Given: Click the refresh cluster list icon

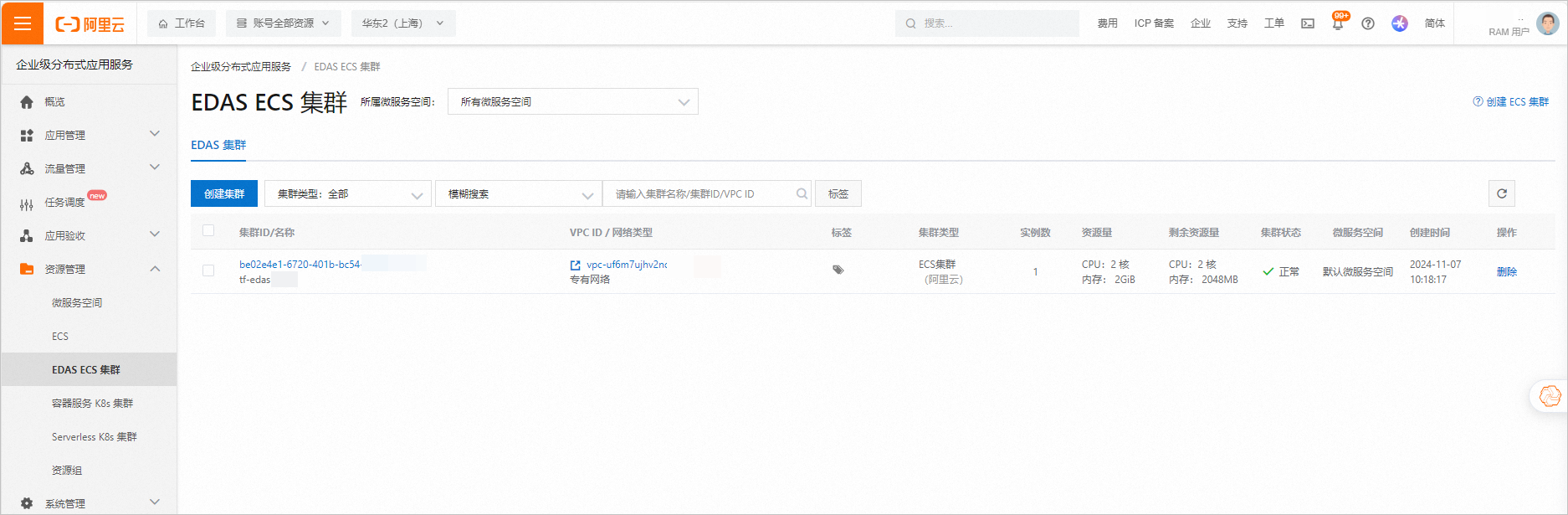Looking at the screenshot, I should (1502, 193).
